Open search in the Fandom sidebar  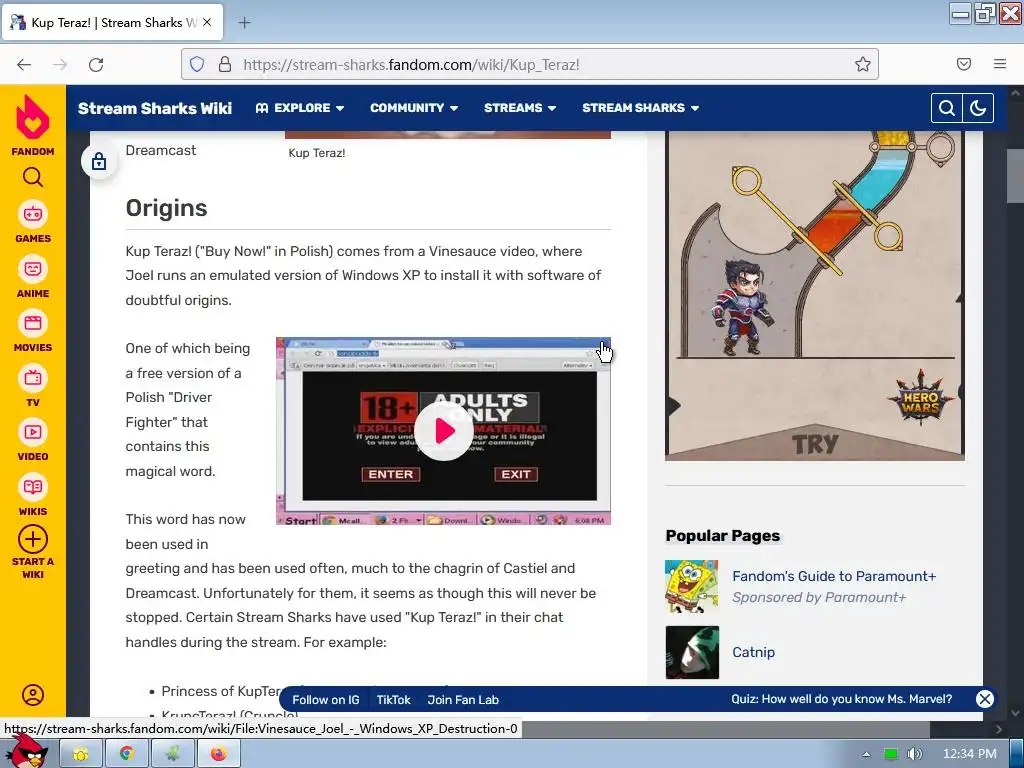pos(33,177)
